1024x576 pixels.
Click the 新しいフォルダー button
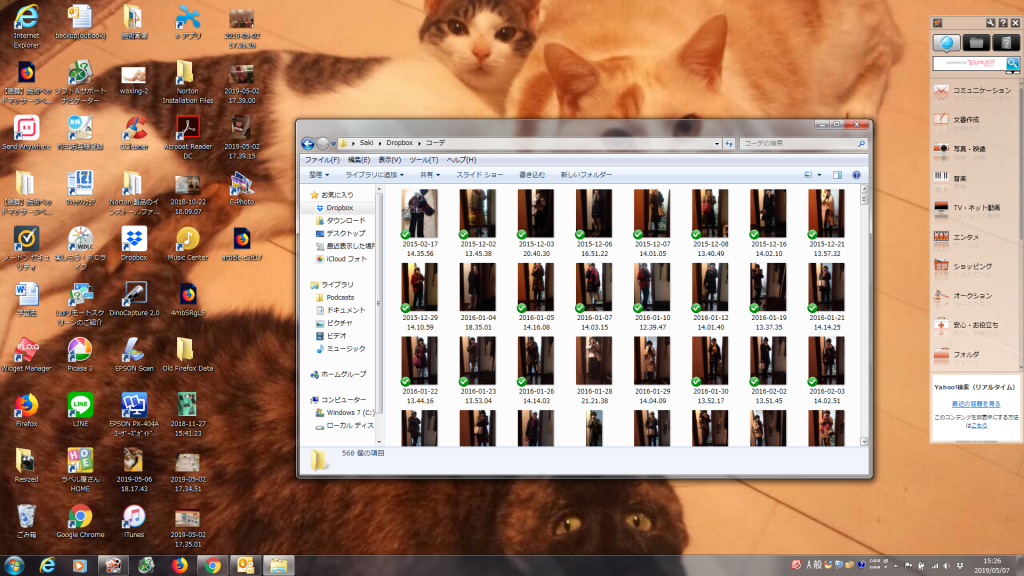(x=586, y=175)
